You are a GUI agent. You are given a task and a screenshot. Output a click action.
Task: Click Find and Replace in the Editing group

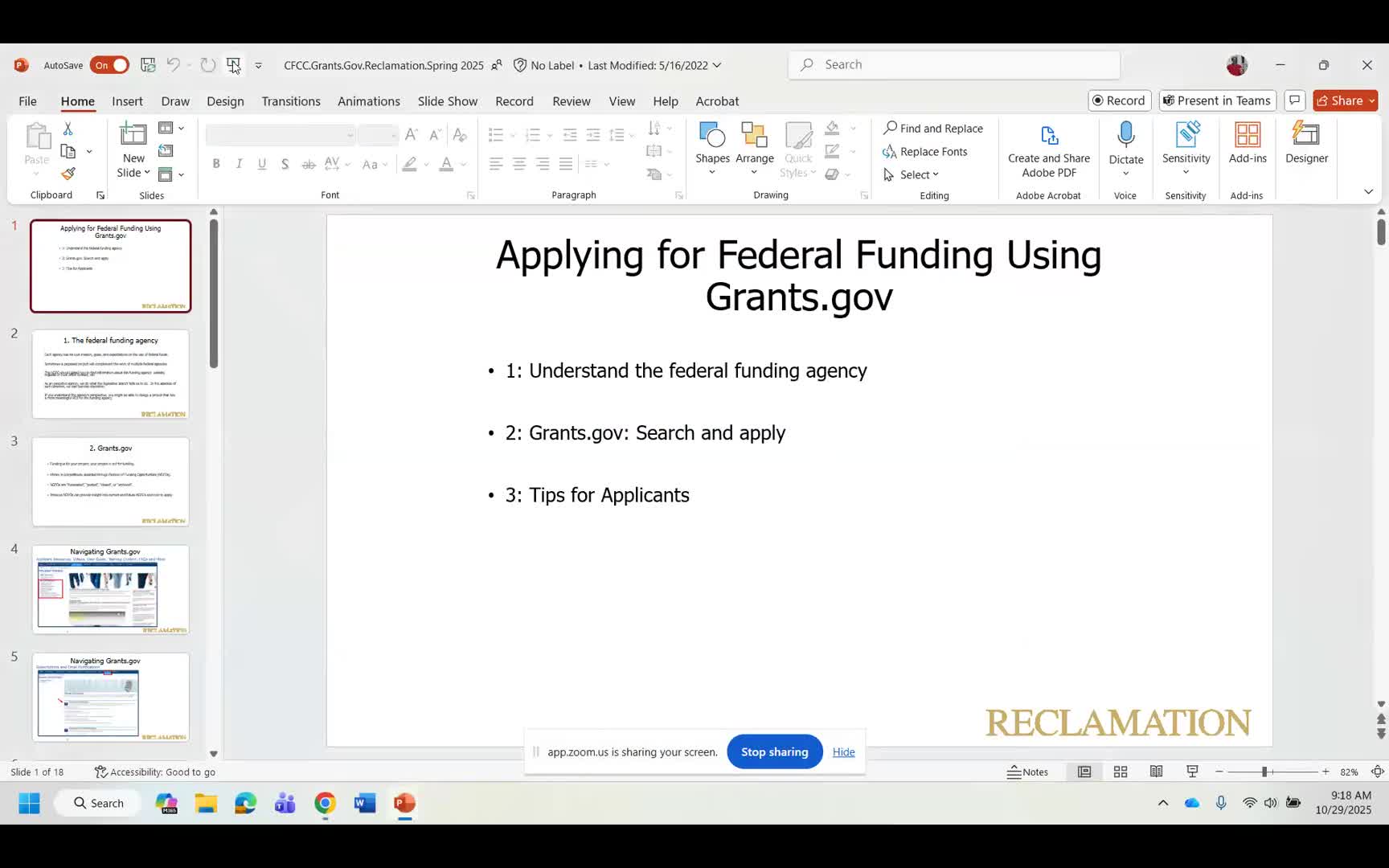point(933,128)
